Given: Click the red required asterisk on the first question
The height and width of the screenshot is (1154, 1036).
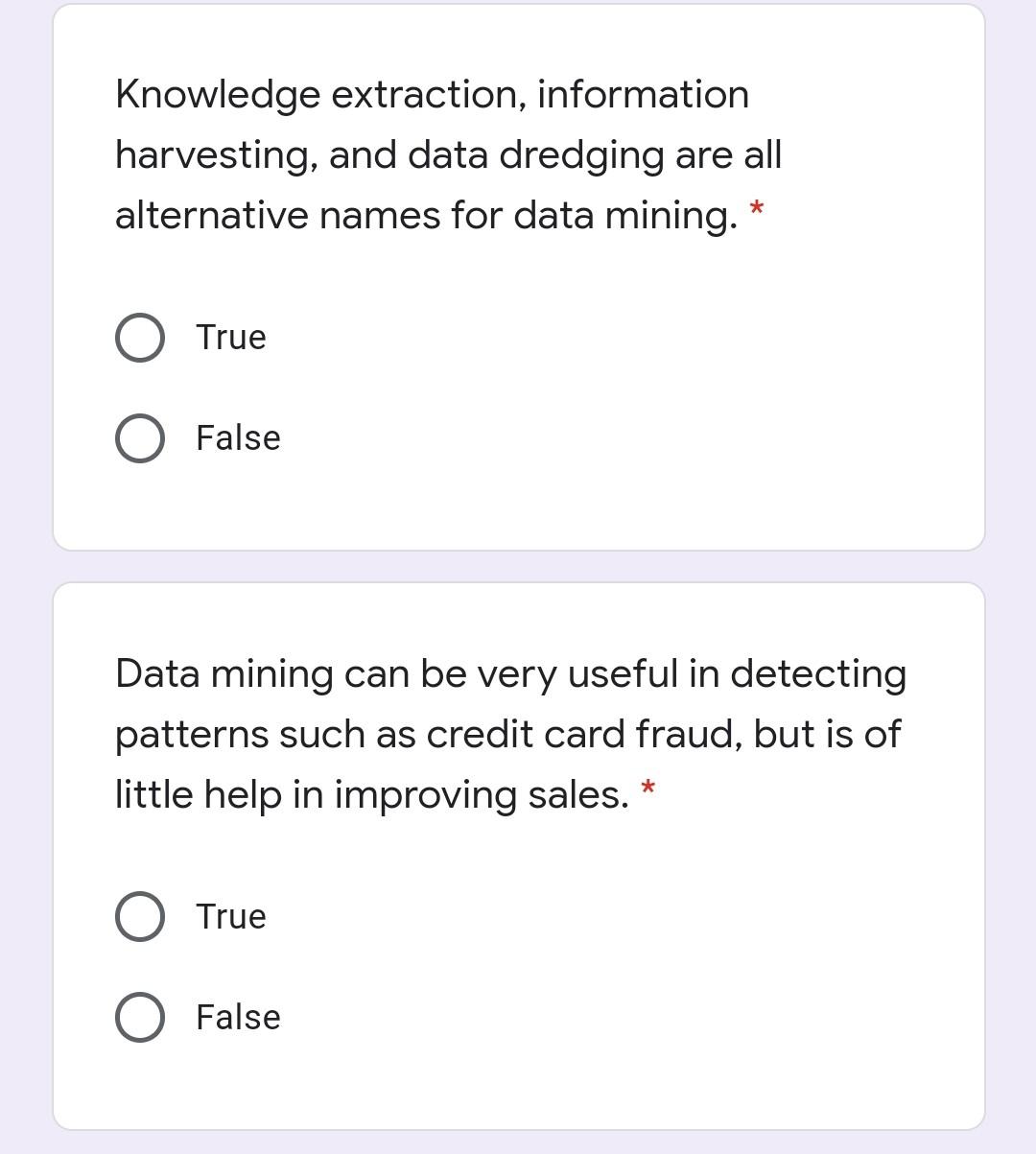Looking at the screenshot, I should click(x=754, y=207).
